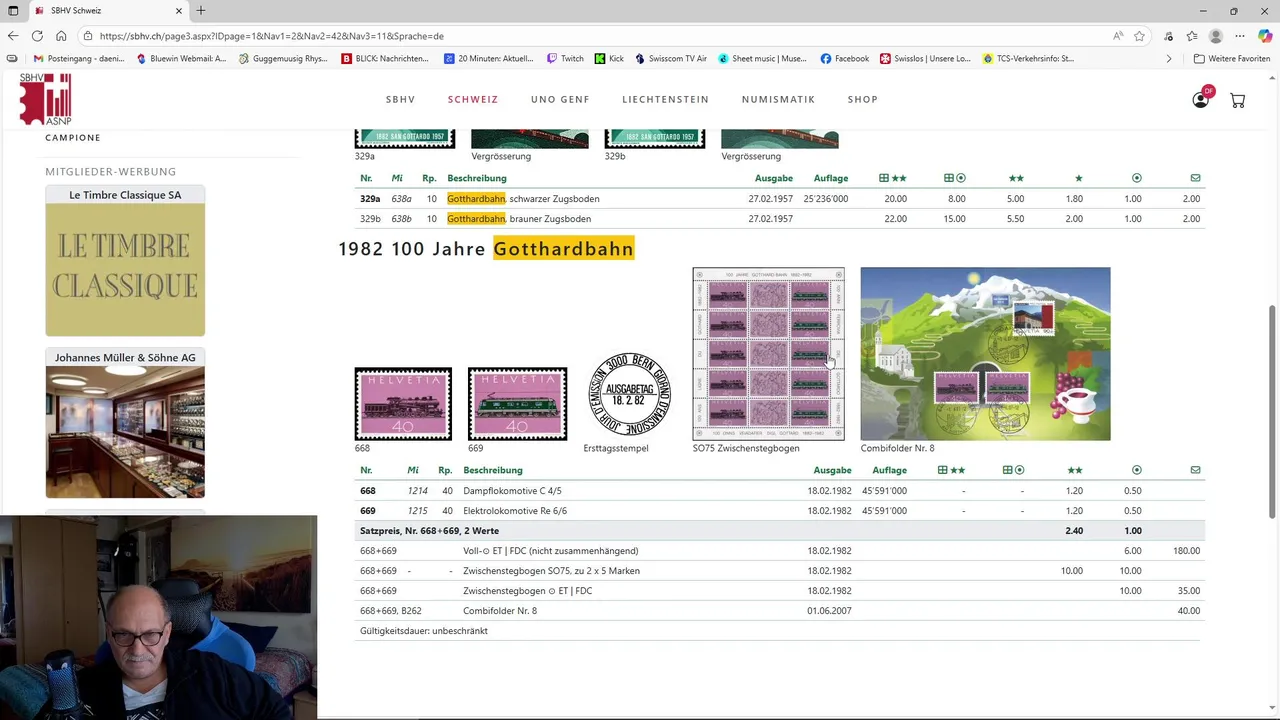
Task: Click stamp 329a thumbnail at top
Action: coord(404,139)
